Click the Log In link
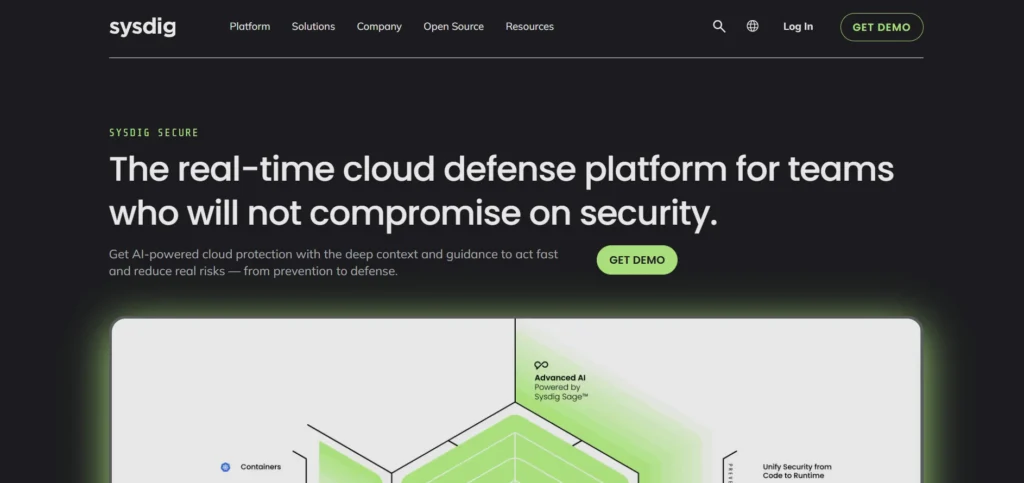 tap(797, 27)
